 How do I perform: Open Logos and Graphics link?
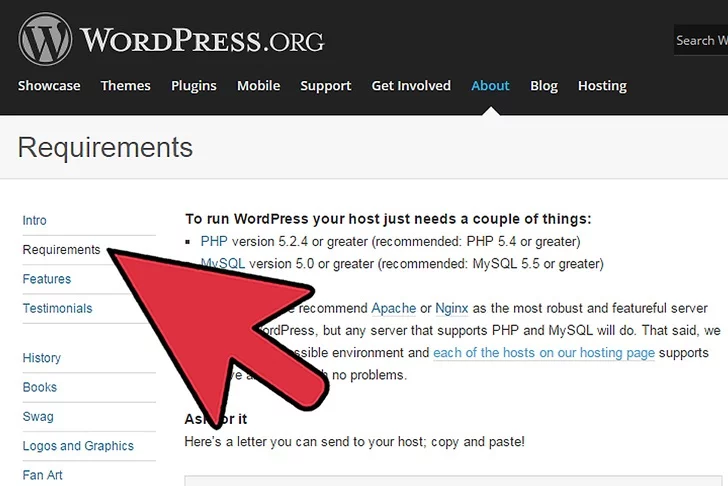click(x=78, y=446)
